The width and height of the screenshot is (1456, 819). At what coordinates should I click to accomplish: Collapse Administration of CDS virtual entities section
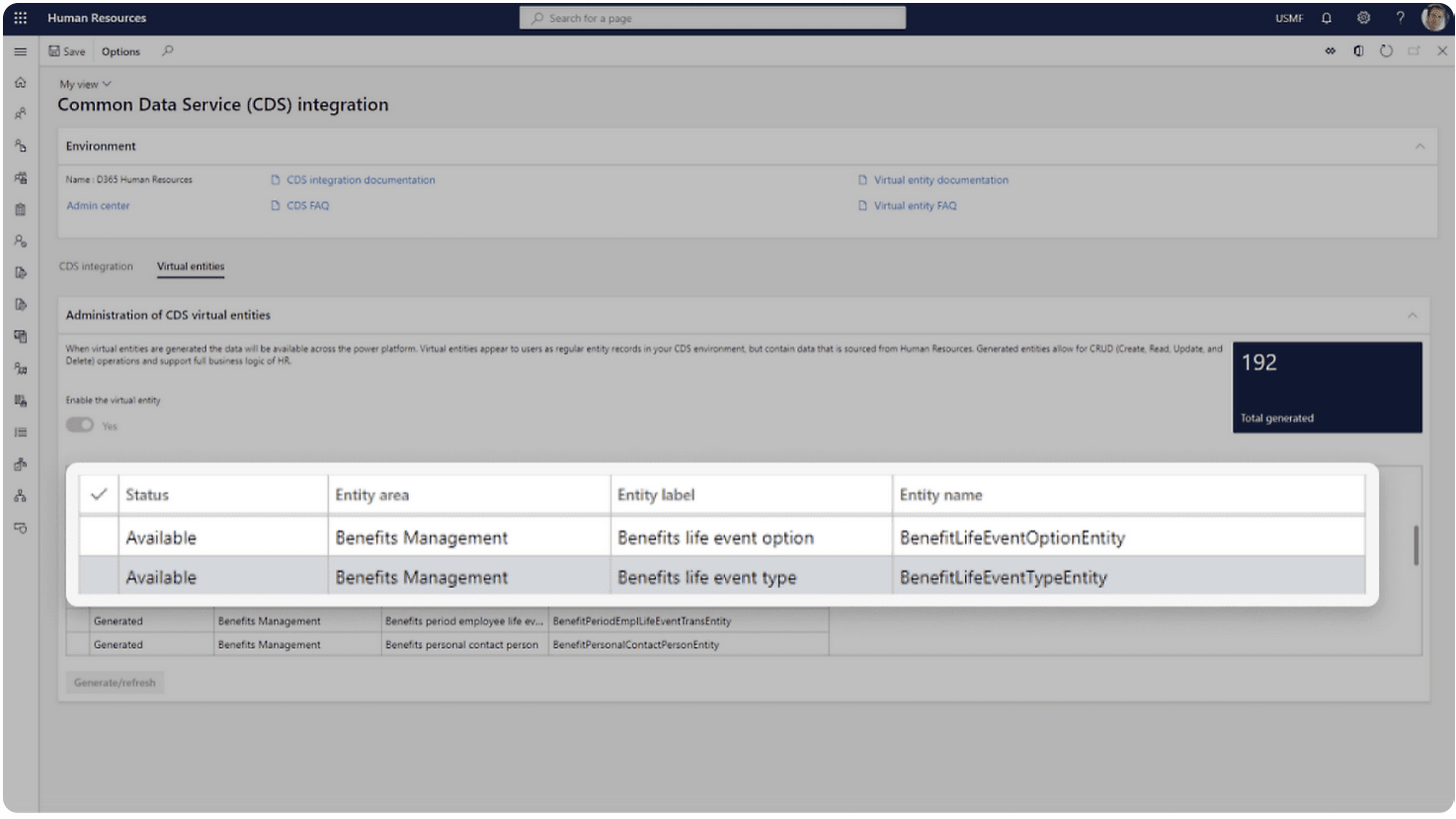(x=1413, y=315)
